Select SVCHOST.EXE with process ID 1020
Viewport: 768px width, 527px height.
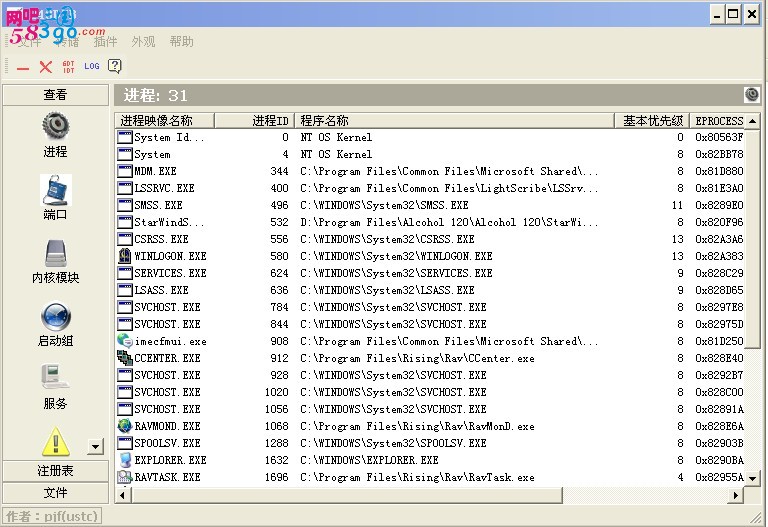(430, 392)
